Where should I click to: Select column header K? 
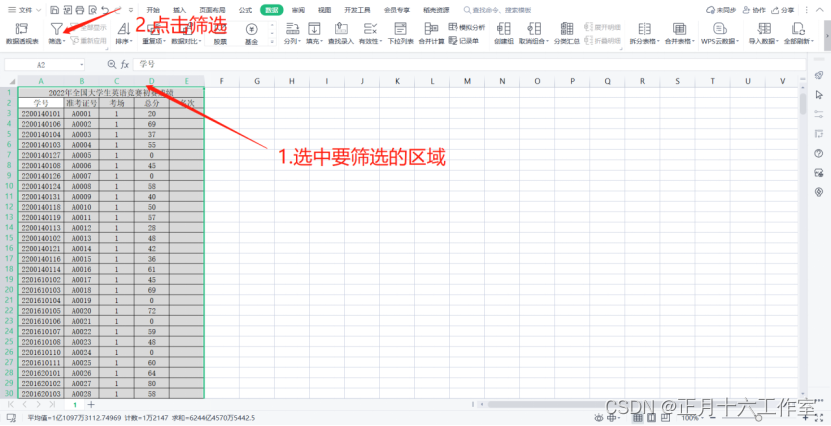pos(397,81)
